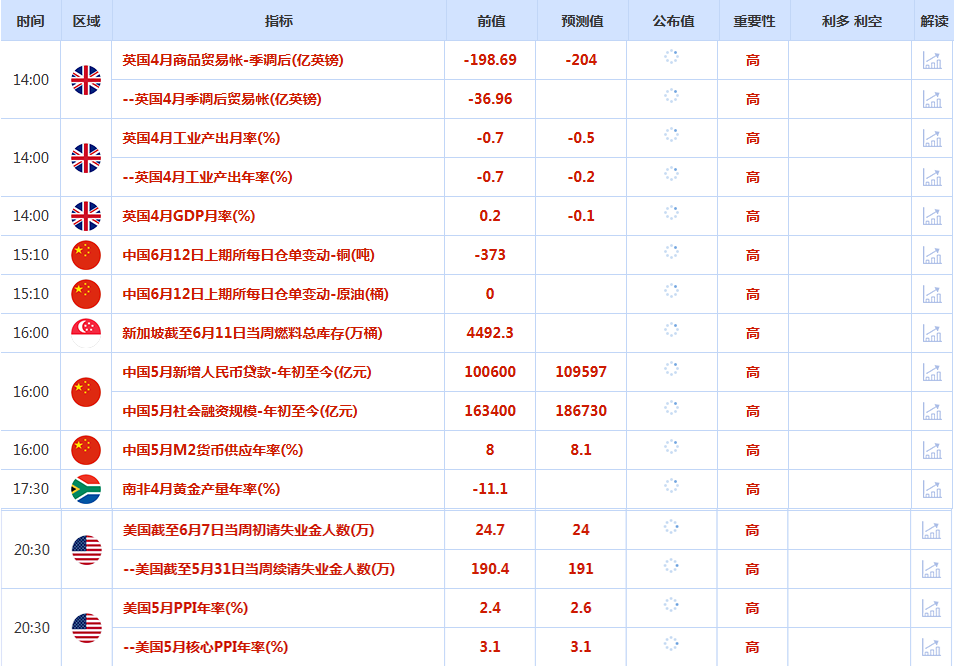Click the 预测值 column header
954x666 pixels.
coord(582,21)
